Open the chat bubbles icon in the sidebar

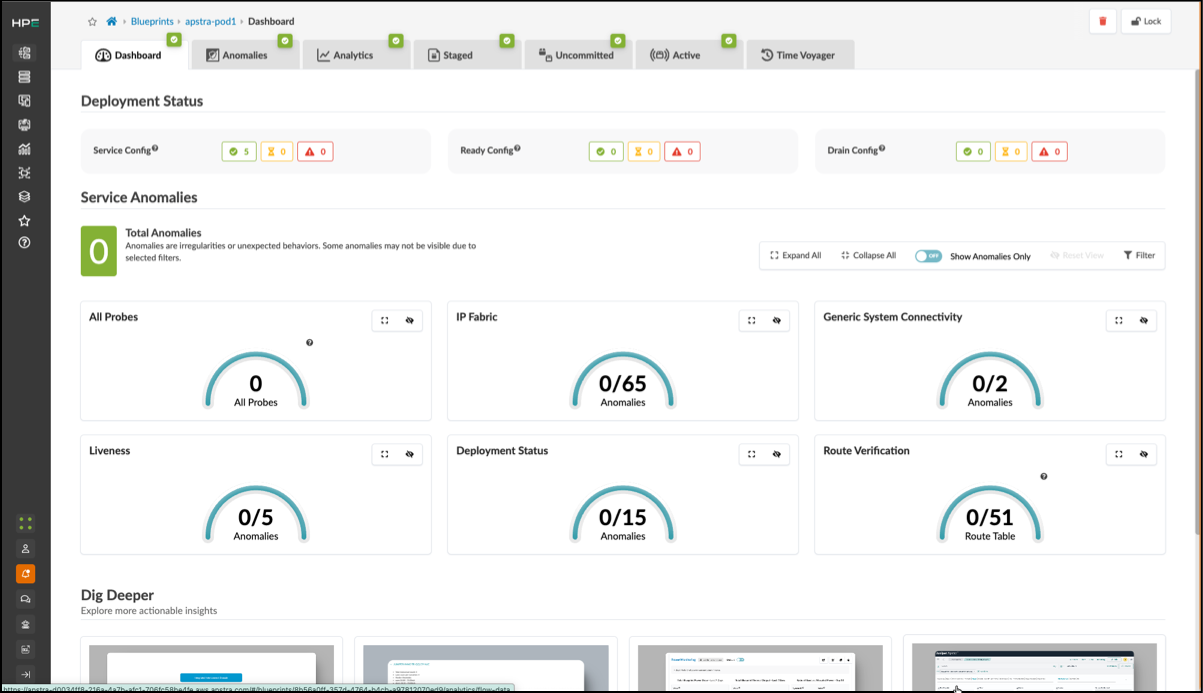pos(25,599)
